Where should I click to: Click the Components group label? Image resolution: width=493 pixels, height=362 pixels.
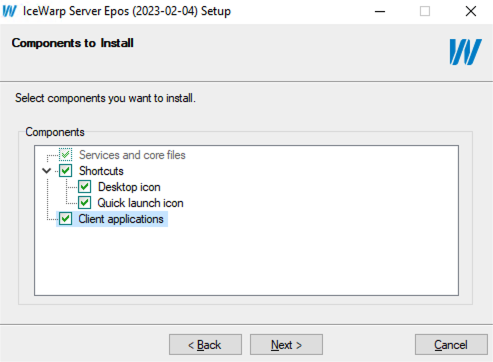(x=55, y=132)
